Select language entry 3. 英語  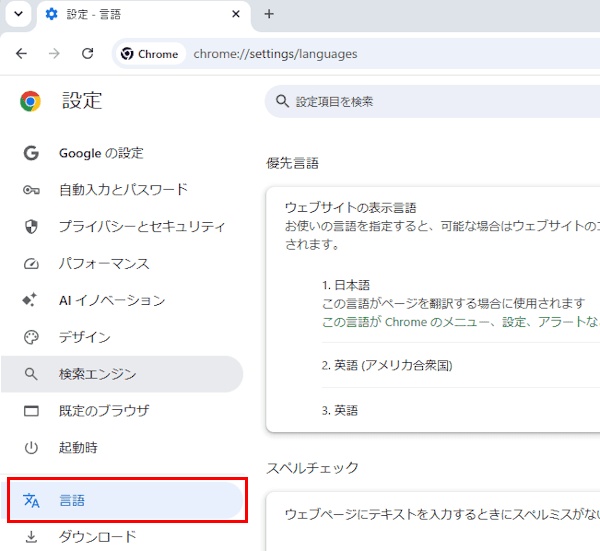tap(340, 410)
